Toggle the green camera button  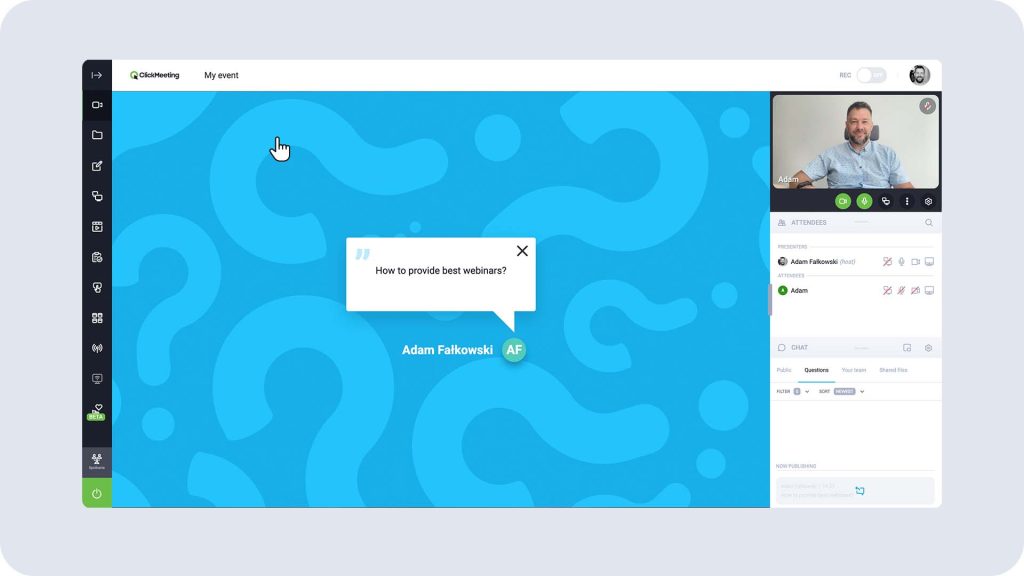point(843,202)
